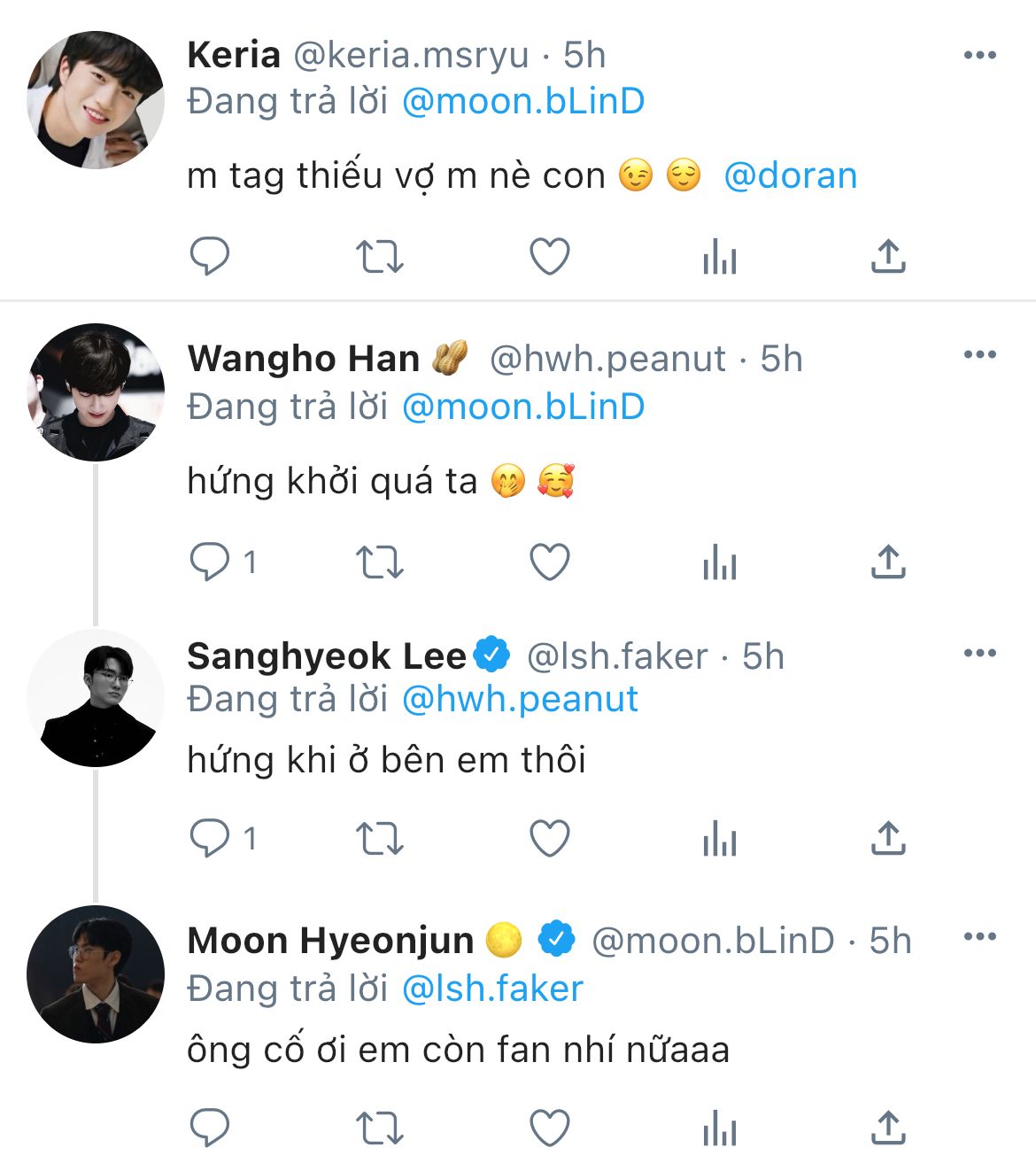Open reply thread on Wangho Han's tweet
Viewport: 1036px width, 1171px height.
click(210, 562)
